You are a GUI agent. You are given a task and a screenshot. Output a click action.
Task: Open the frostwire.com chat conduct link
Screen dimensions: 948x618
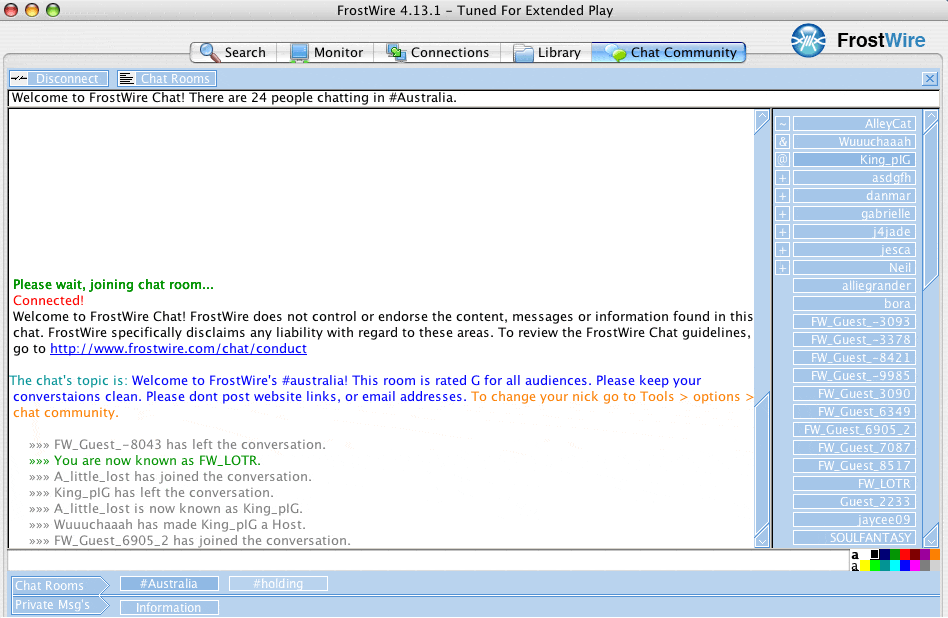point(178,349)
